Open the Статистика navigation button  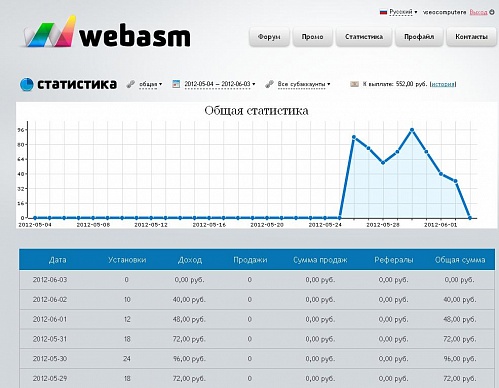[364, 37]
